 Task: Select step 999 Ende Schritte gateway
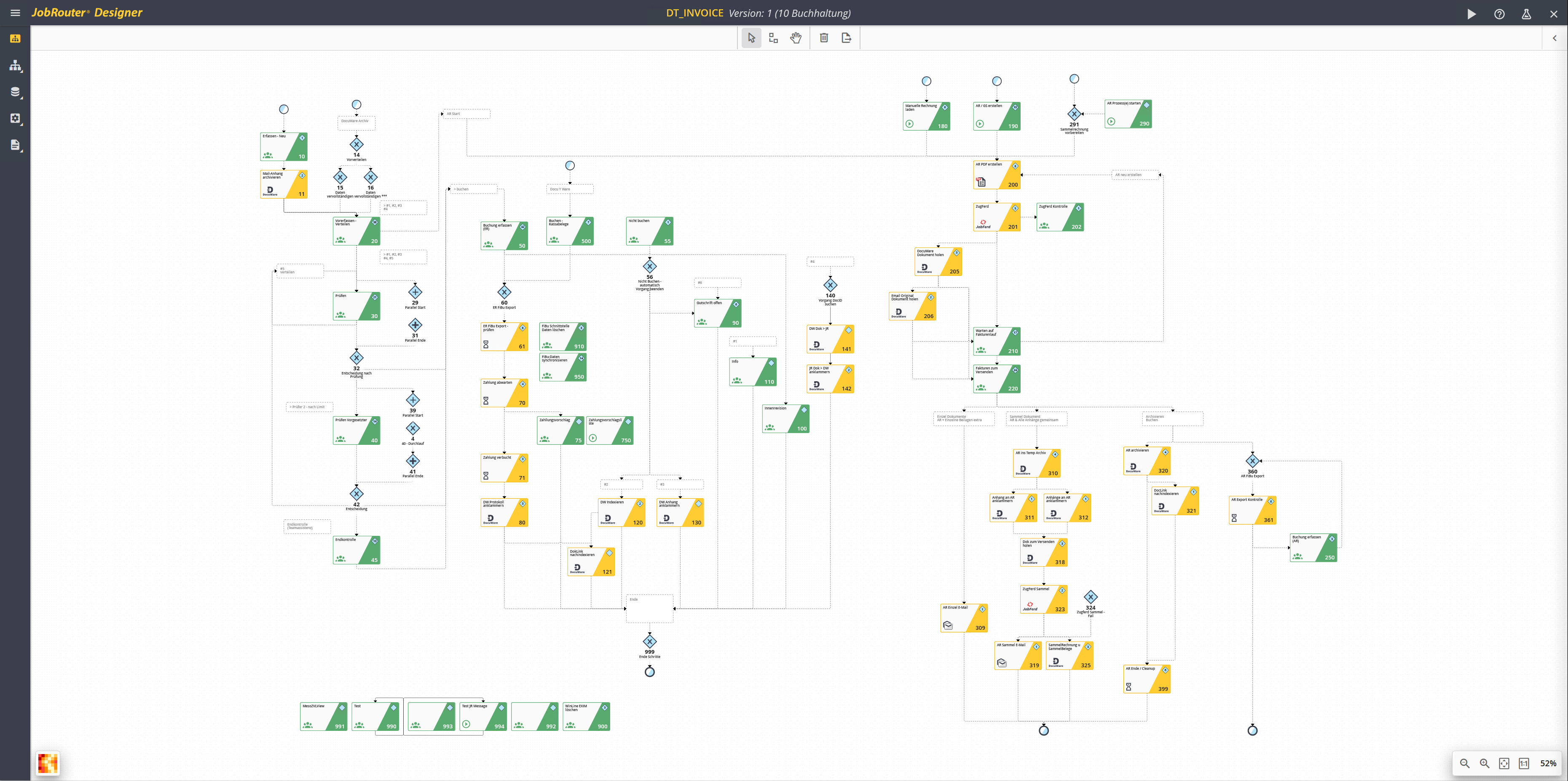(649, 642)
